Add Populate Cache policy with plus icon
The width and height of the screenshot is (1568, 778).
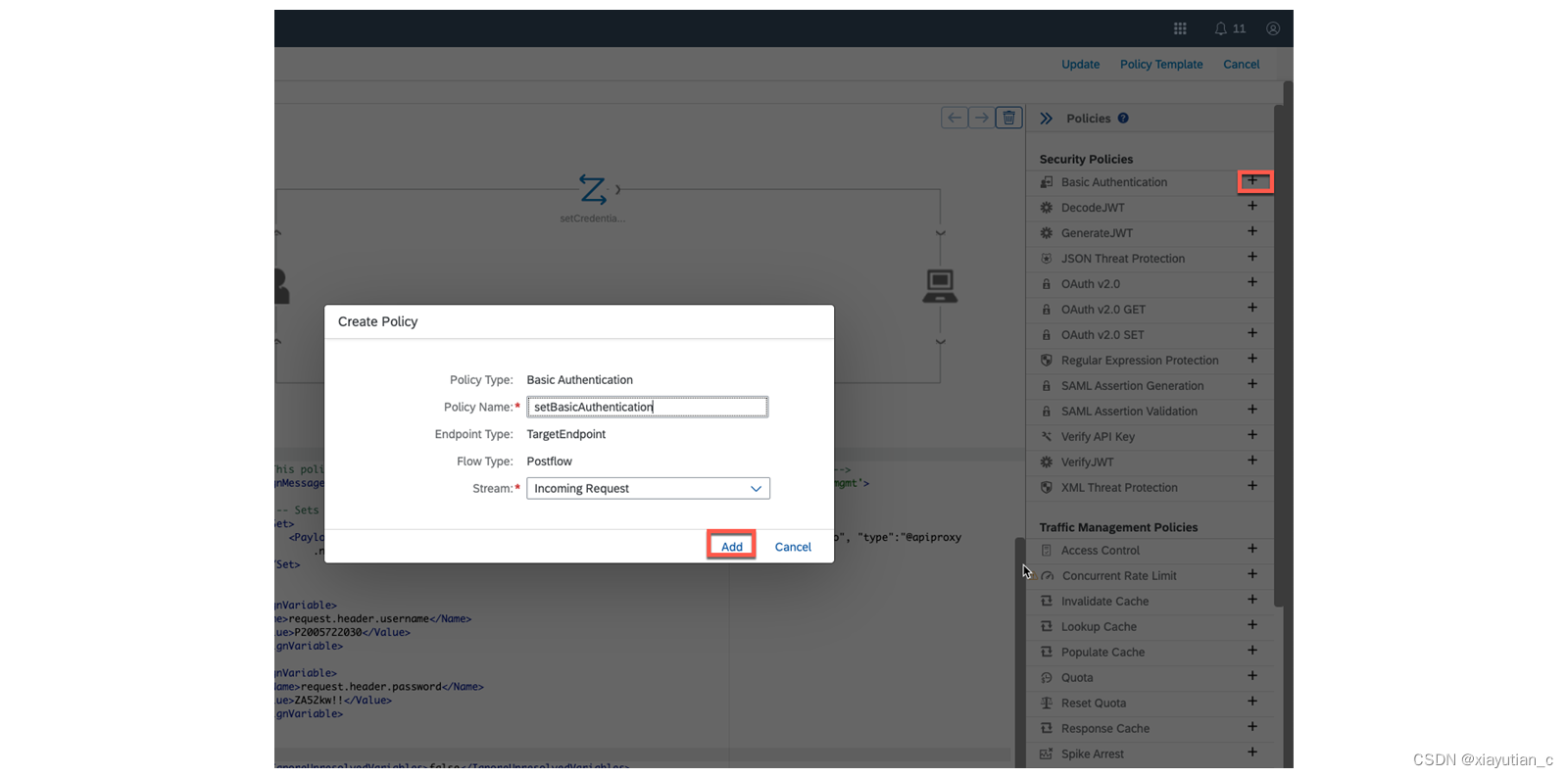pos(1252,651)
